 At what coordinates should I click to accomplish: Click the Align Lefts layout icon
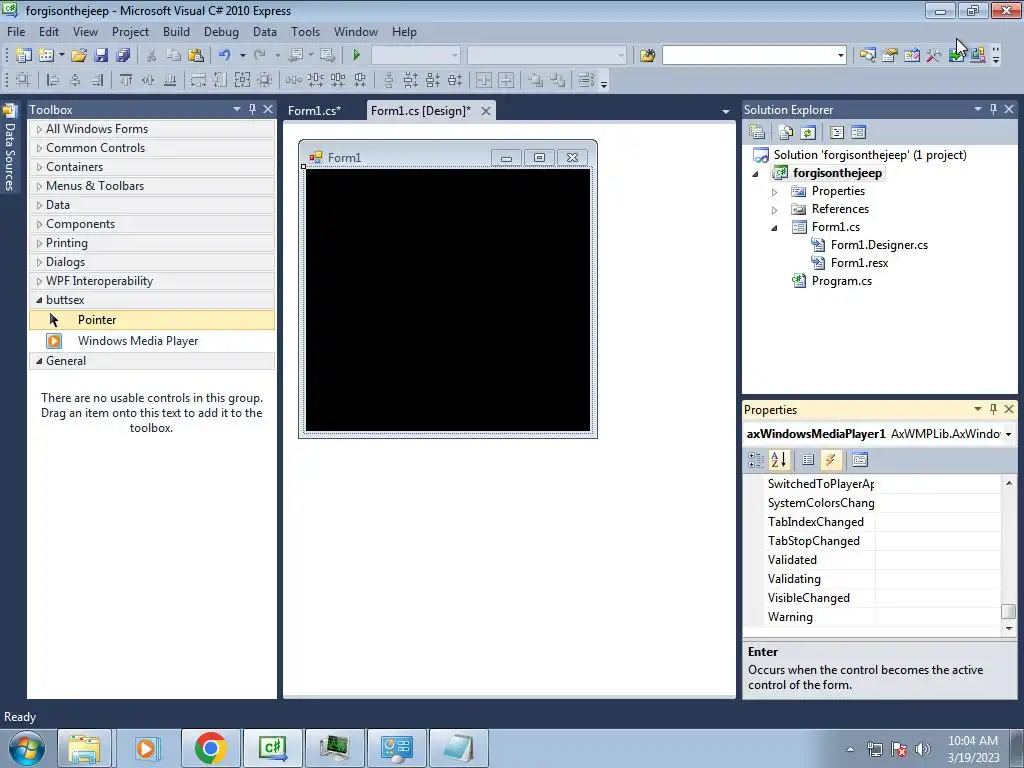[x=53, y=80]
